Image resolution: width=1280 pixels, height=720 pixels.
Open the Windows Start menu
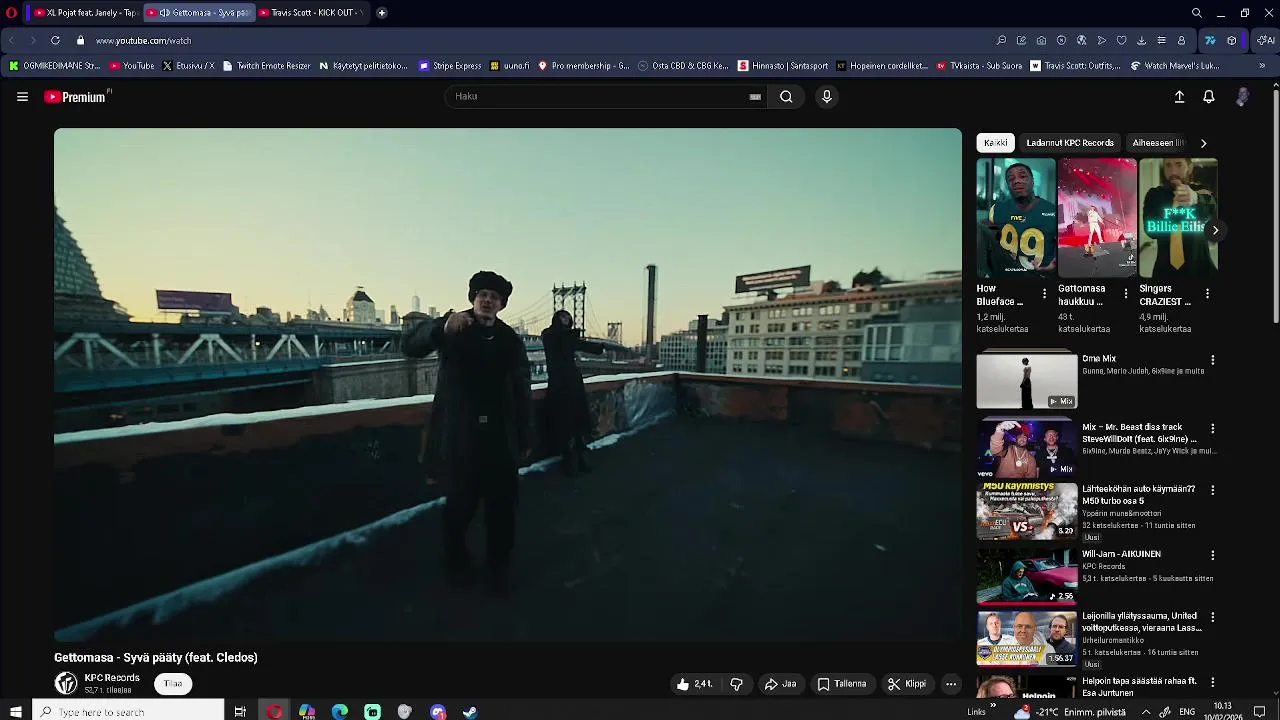pyautogui.click(x=15, y=712)
